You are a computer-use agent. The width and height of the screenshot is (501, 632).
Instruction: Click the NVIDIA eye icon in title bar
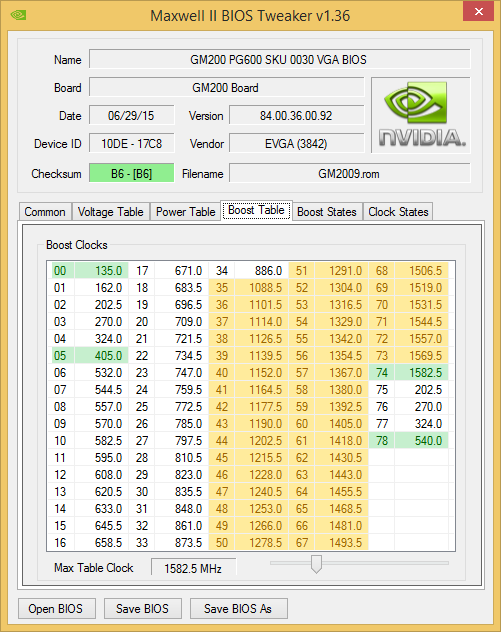[x=18, y=15]
